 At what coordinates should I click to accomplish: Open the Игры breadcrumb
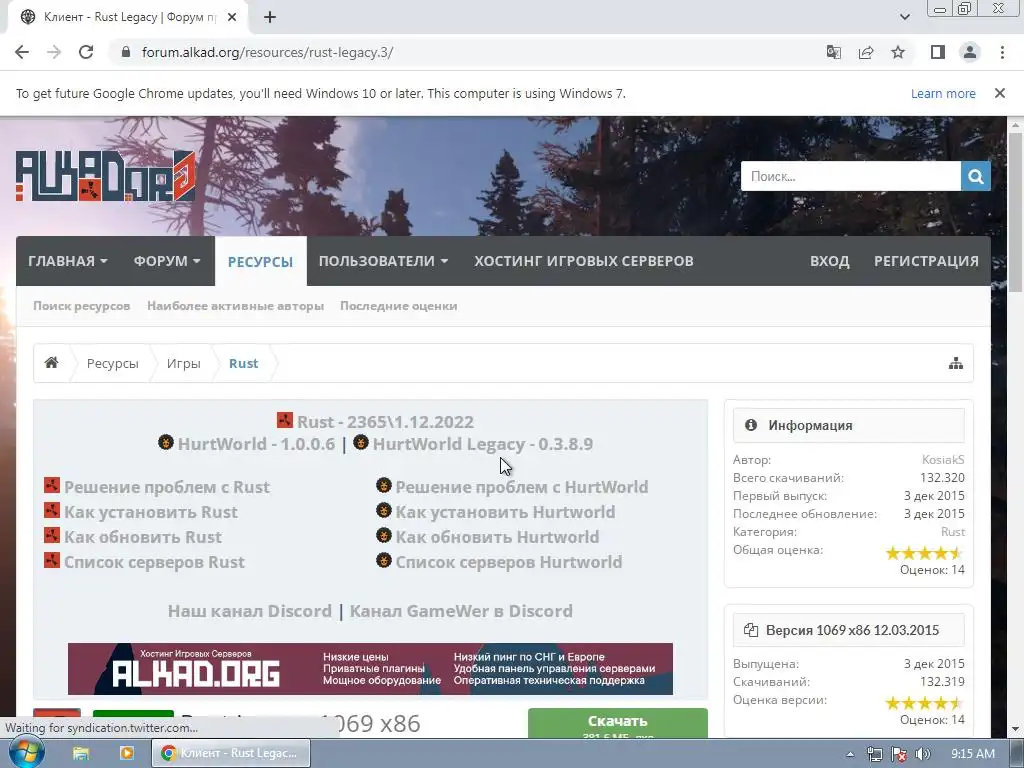click(x=184, y=364)
